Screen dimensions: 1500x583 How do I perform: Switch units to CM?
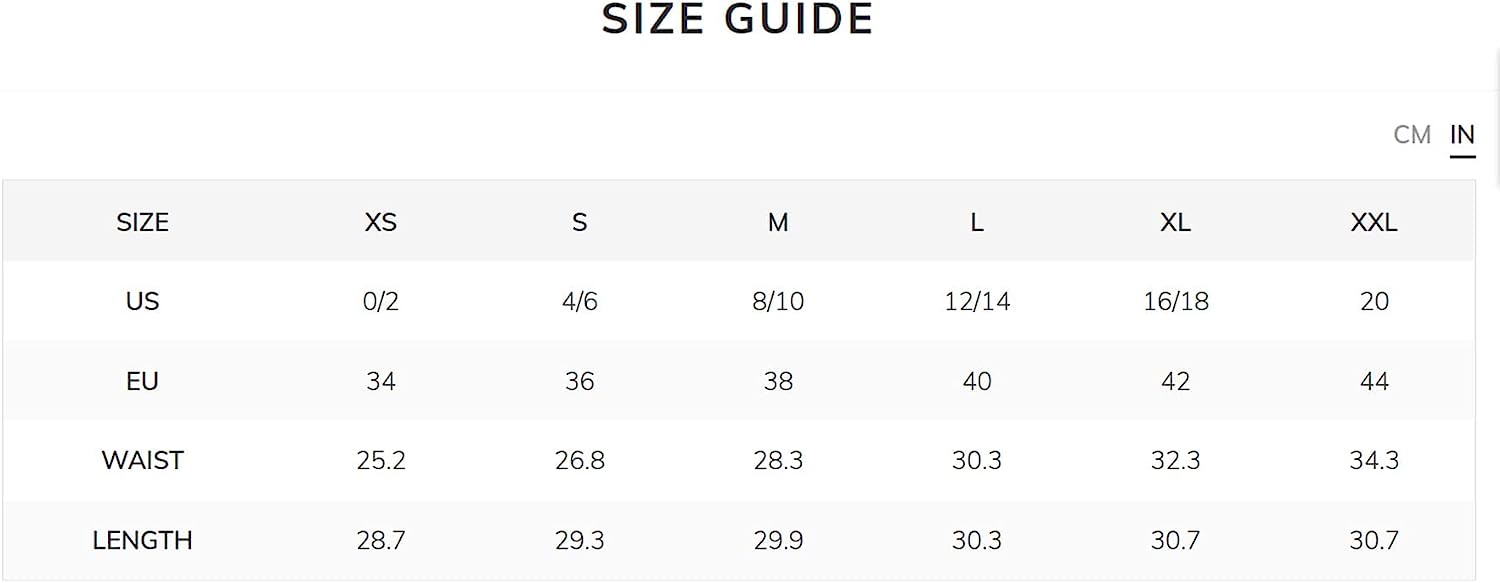point(1412,134)
